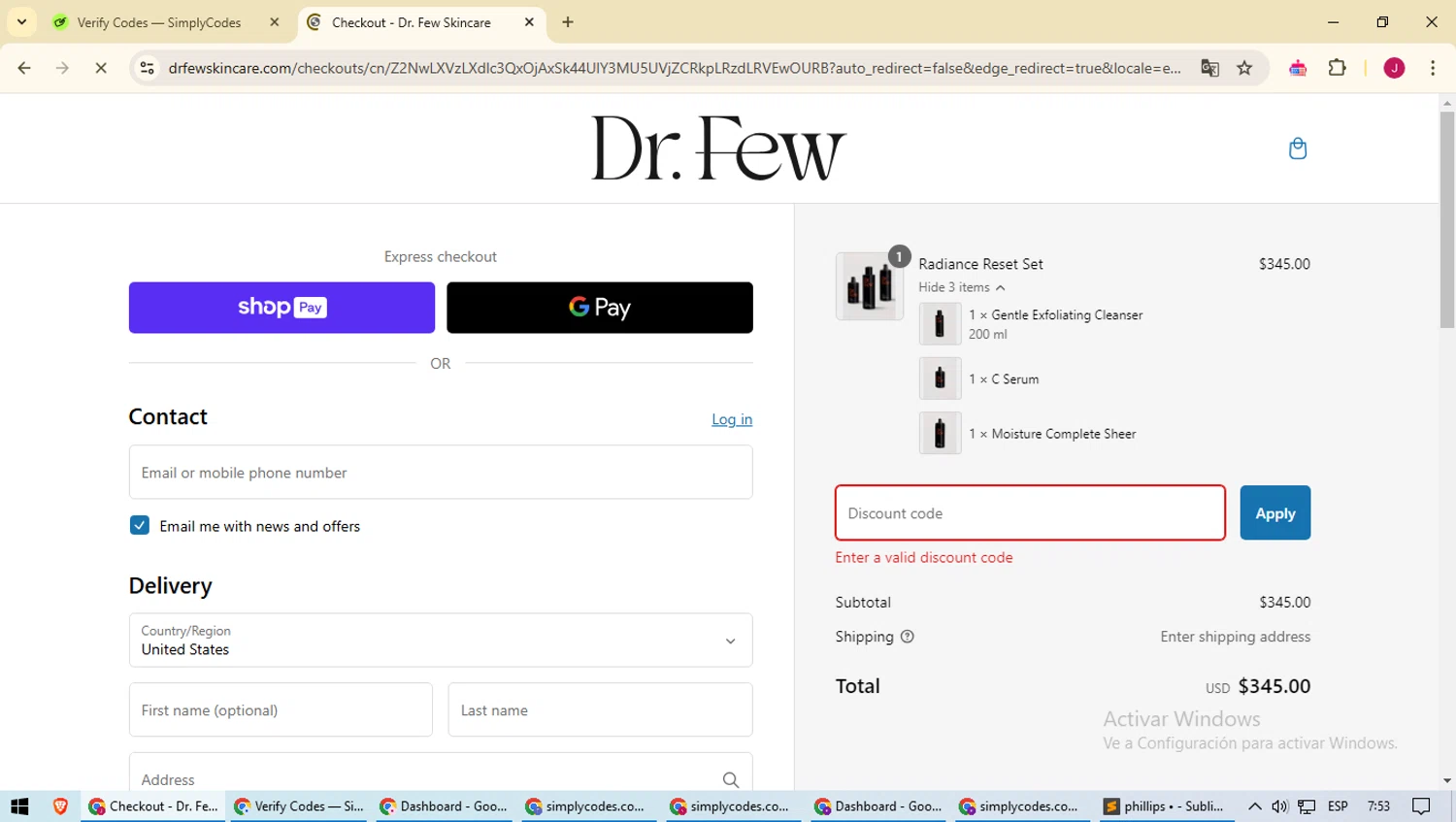Open the Country/Region dropdown
1456x822 pixels.
coord(441,640)
